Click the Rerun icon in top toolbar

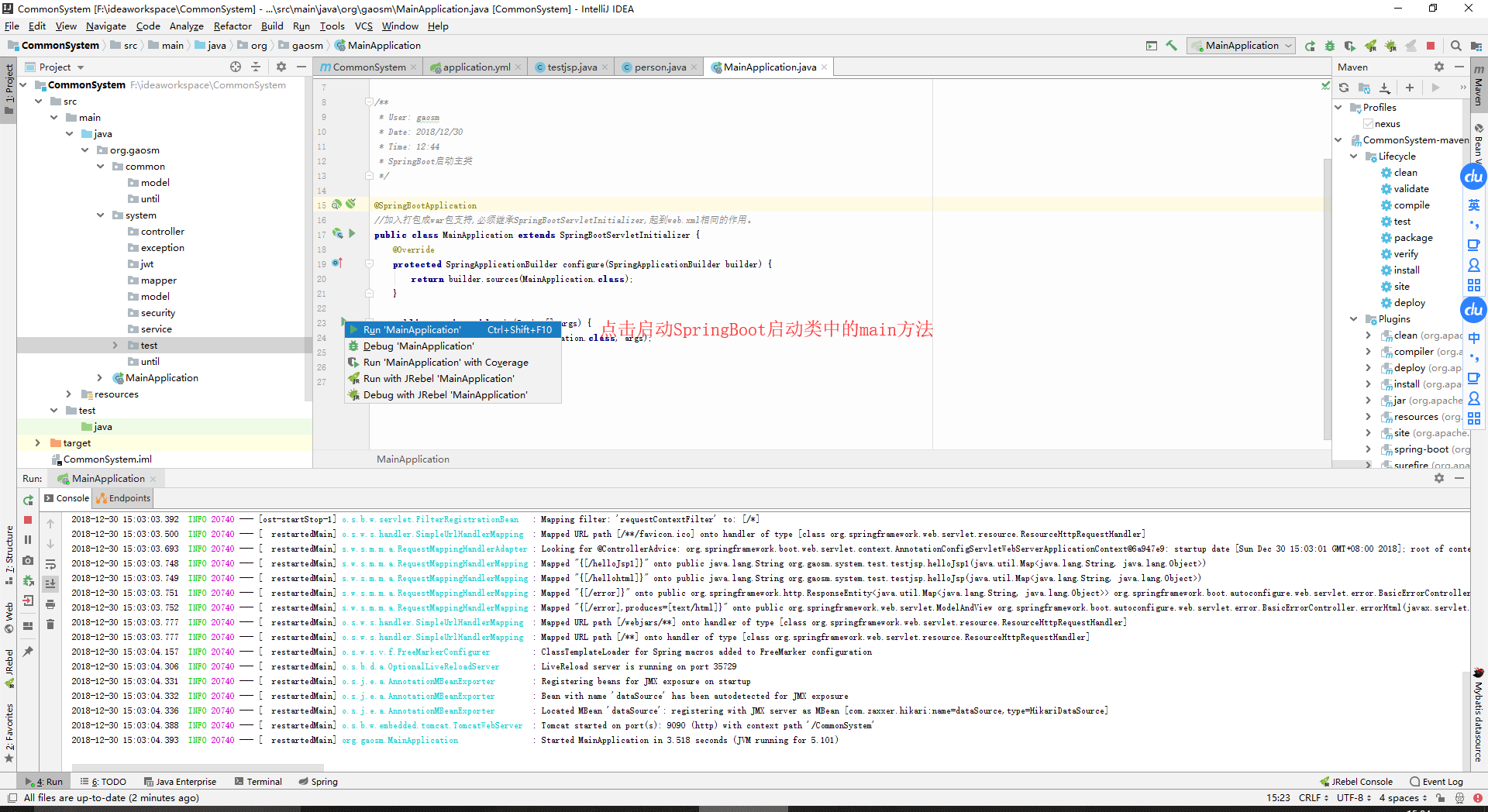1310,46
